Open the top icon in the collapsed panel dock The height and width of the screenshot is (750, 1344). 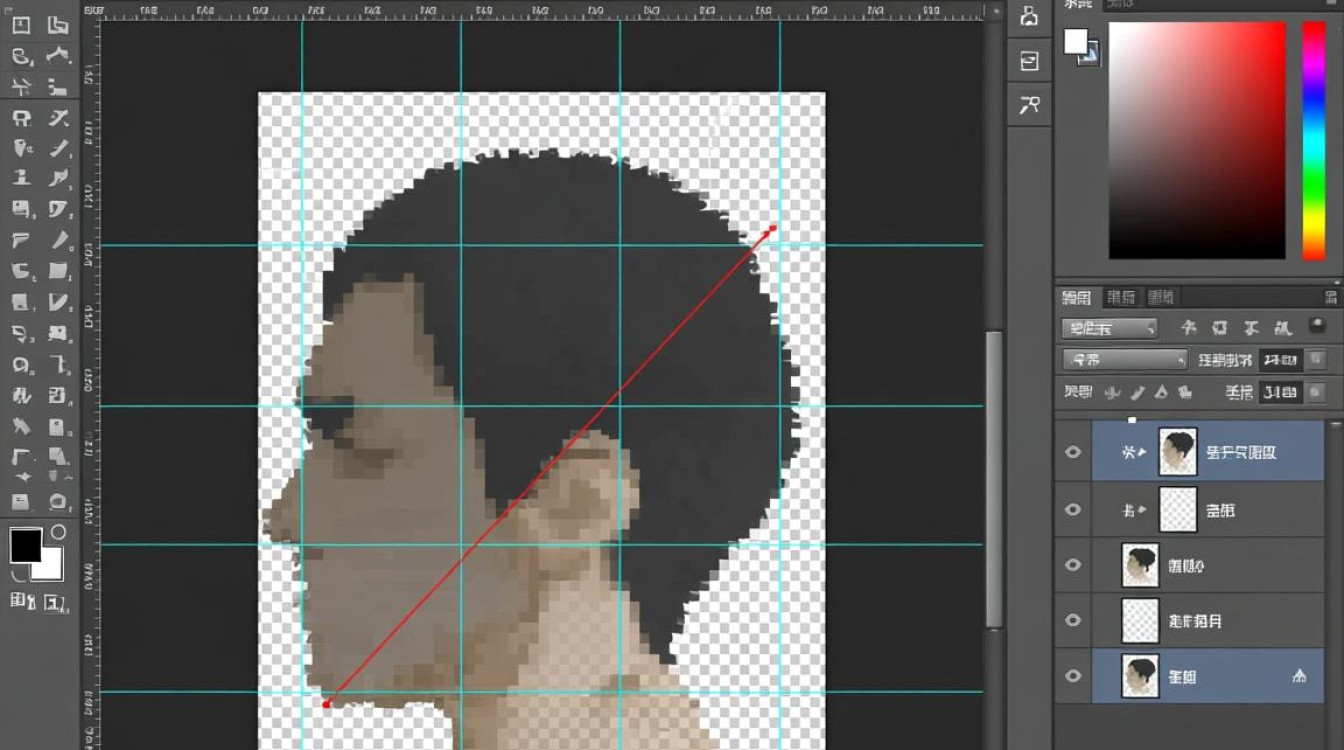[1029, 16]
